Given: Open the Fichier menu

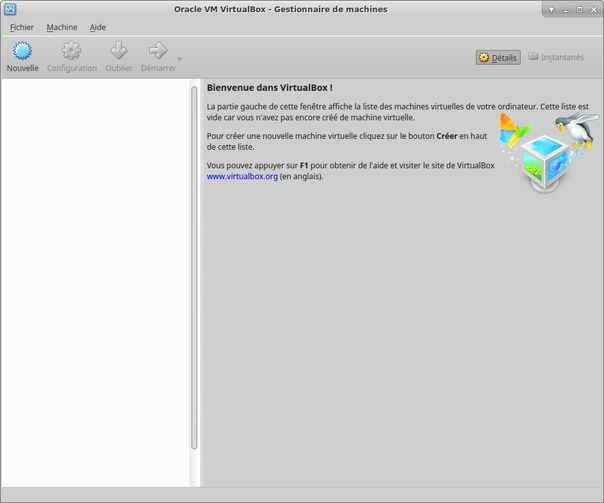Looking at the screenshot, I should pos(22,27).
